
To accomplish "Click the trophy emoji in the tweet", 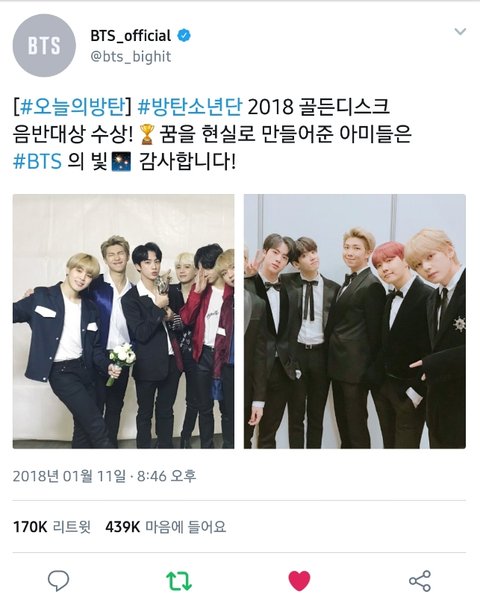I will [147, 135].
